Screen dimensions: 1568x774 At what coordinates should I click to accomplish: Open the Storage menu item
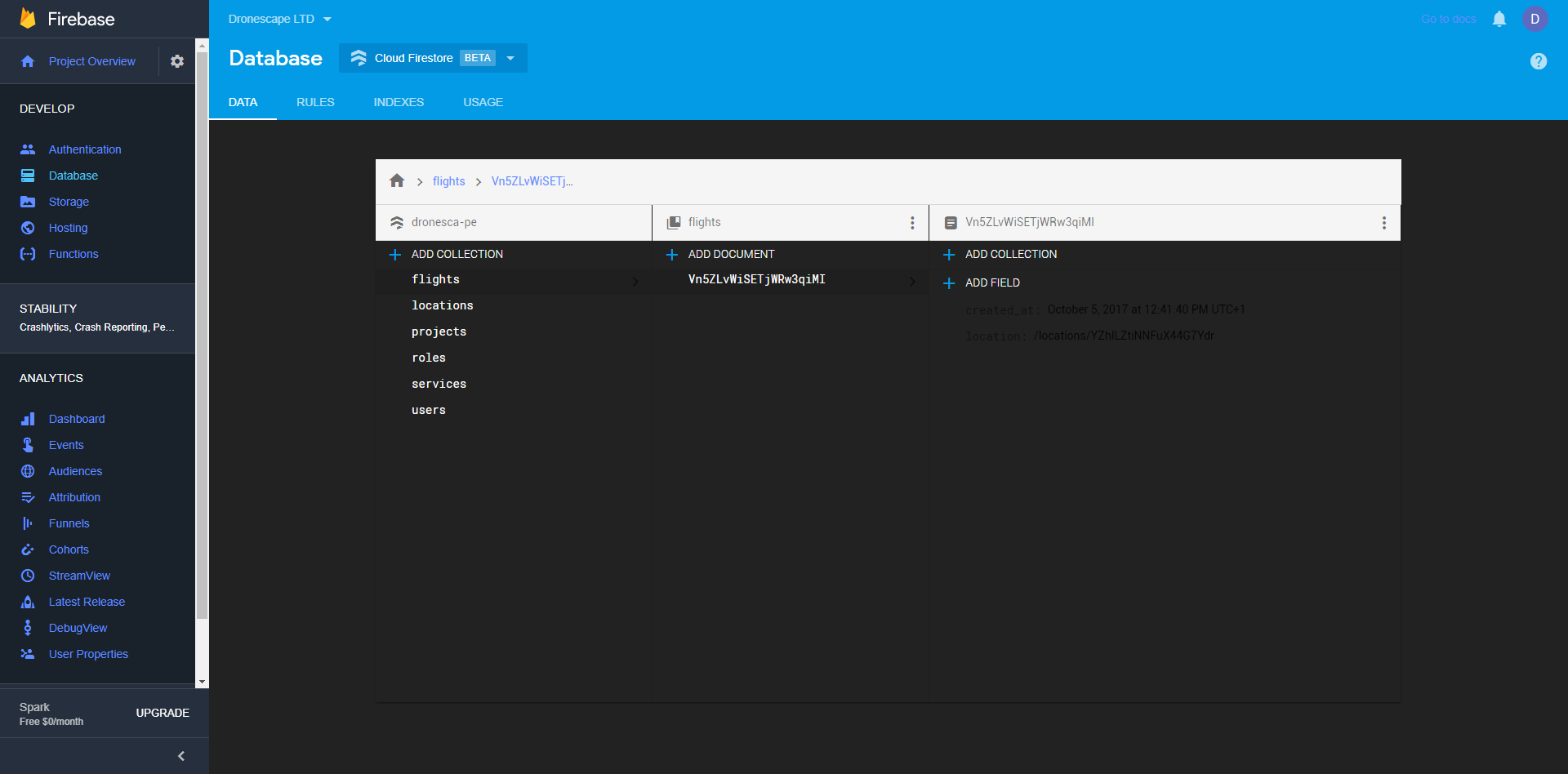(x=69, y=202)
